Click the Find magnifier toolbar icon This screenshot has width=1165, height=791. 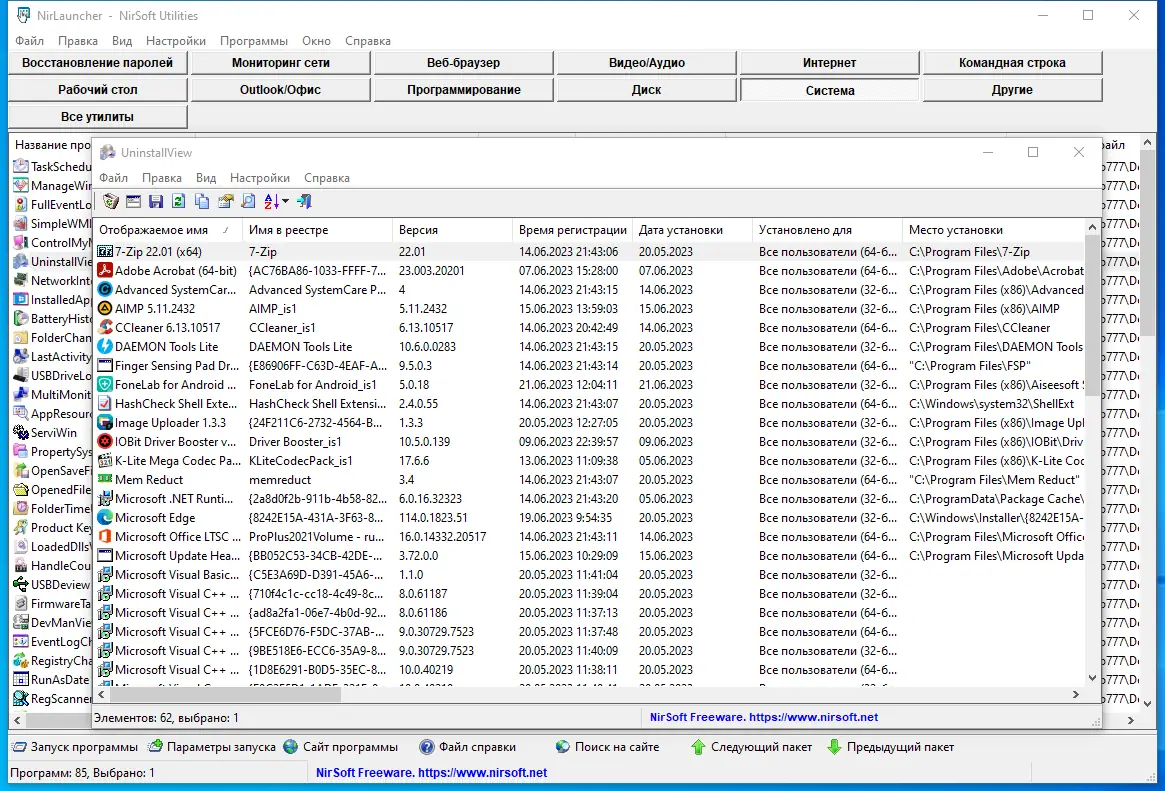(x=248, y=201)
